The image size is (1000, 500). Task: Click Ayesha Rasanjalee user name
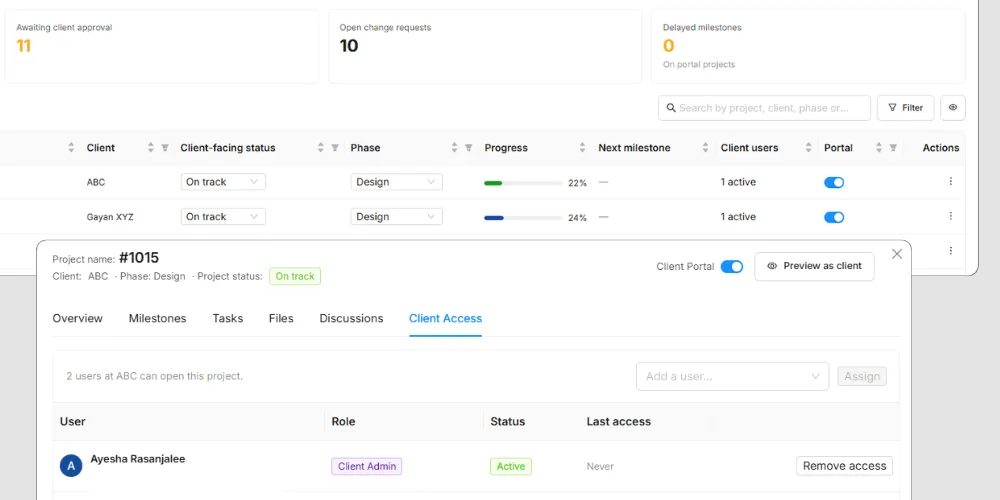coord(138,459)
